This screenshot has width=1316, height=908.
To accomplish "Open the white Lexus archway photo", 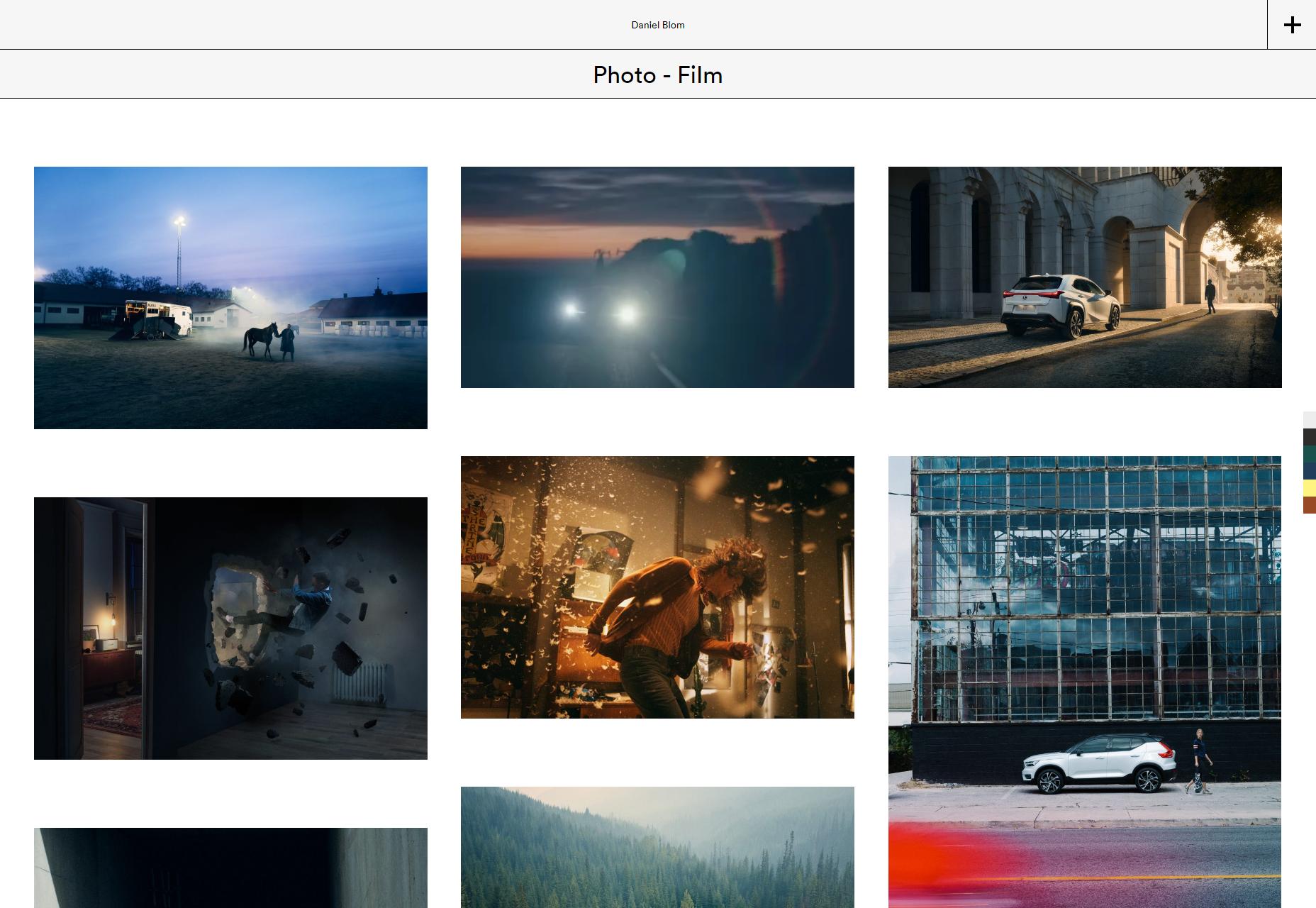I will click(x=1085, y=277).
